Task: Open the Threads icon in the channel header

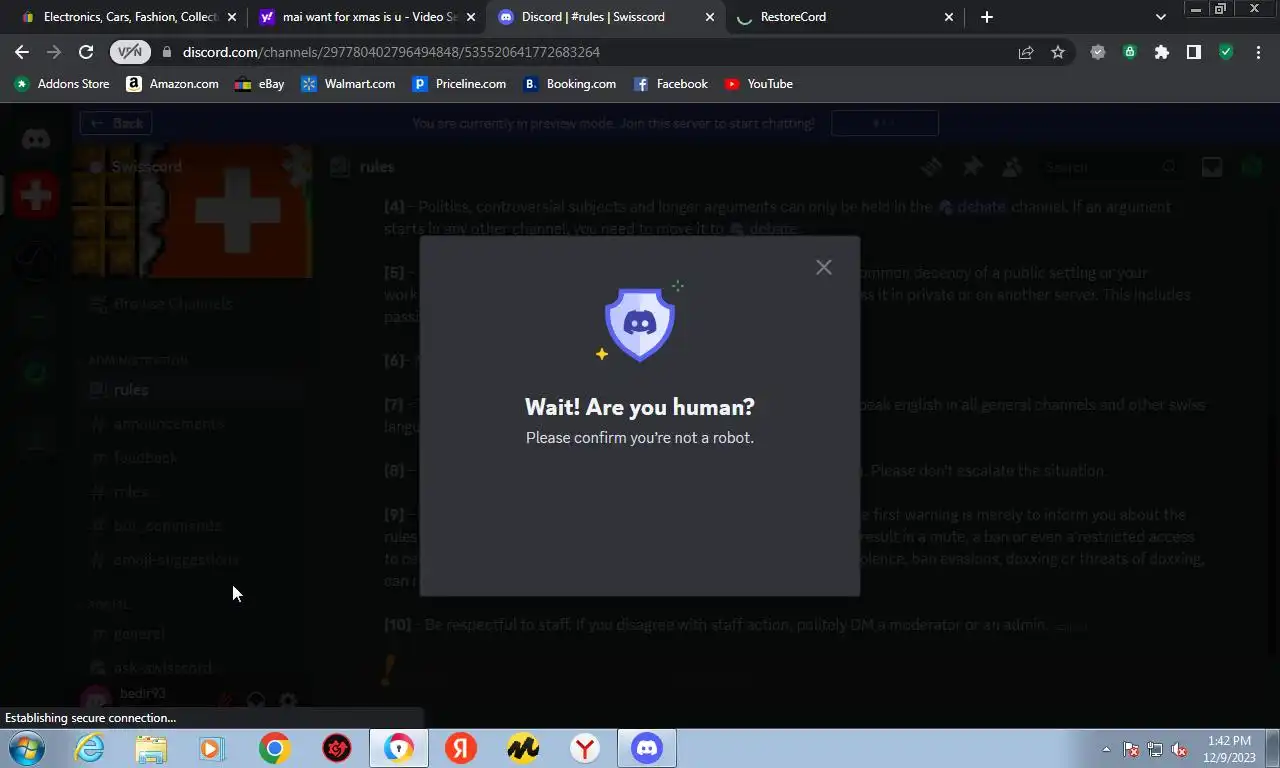Action: [x=932, y=167]
